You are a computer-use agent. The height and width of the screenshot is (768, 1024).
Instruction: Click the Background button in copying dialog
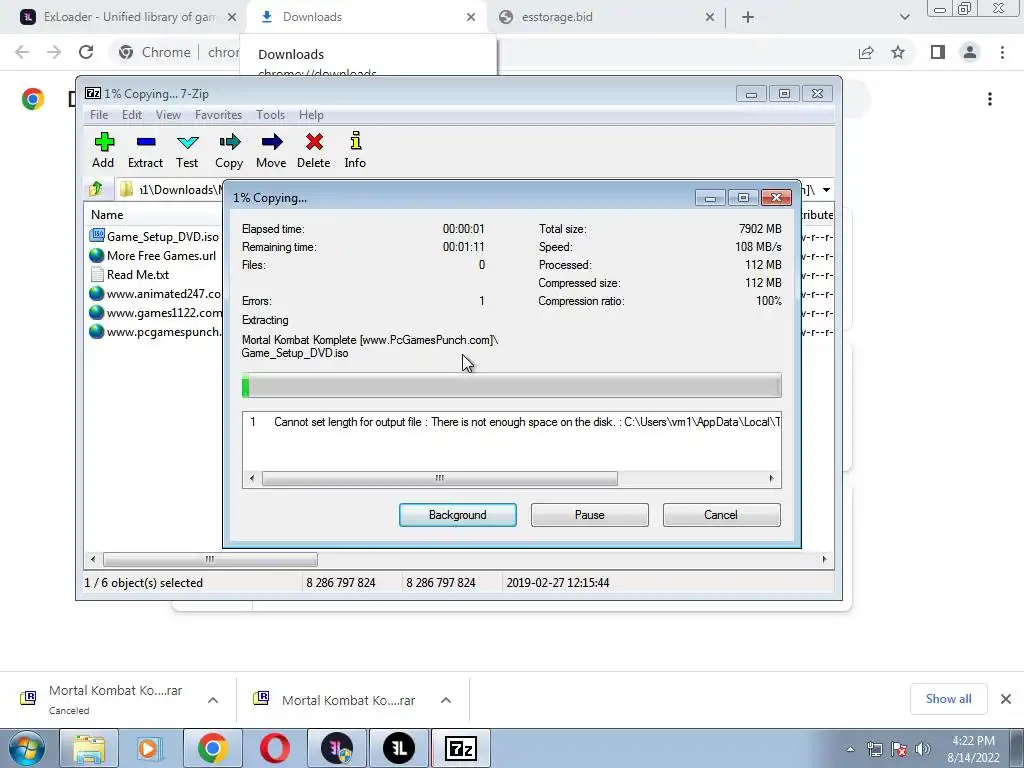point(458,515)
